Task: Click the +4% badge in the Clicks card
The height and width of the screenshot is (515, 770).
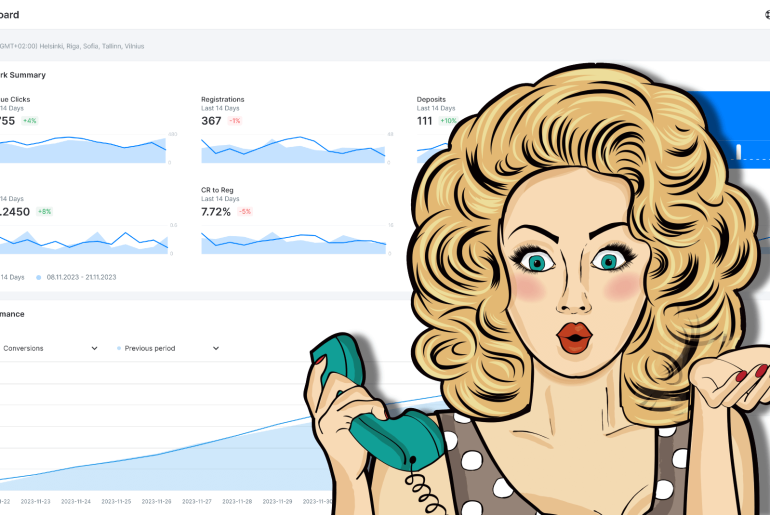Action: pos(29,121)
